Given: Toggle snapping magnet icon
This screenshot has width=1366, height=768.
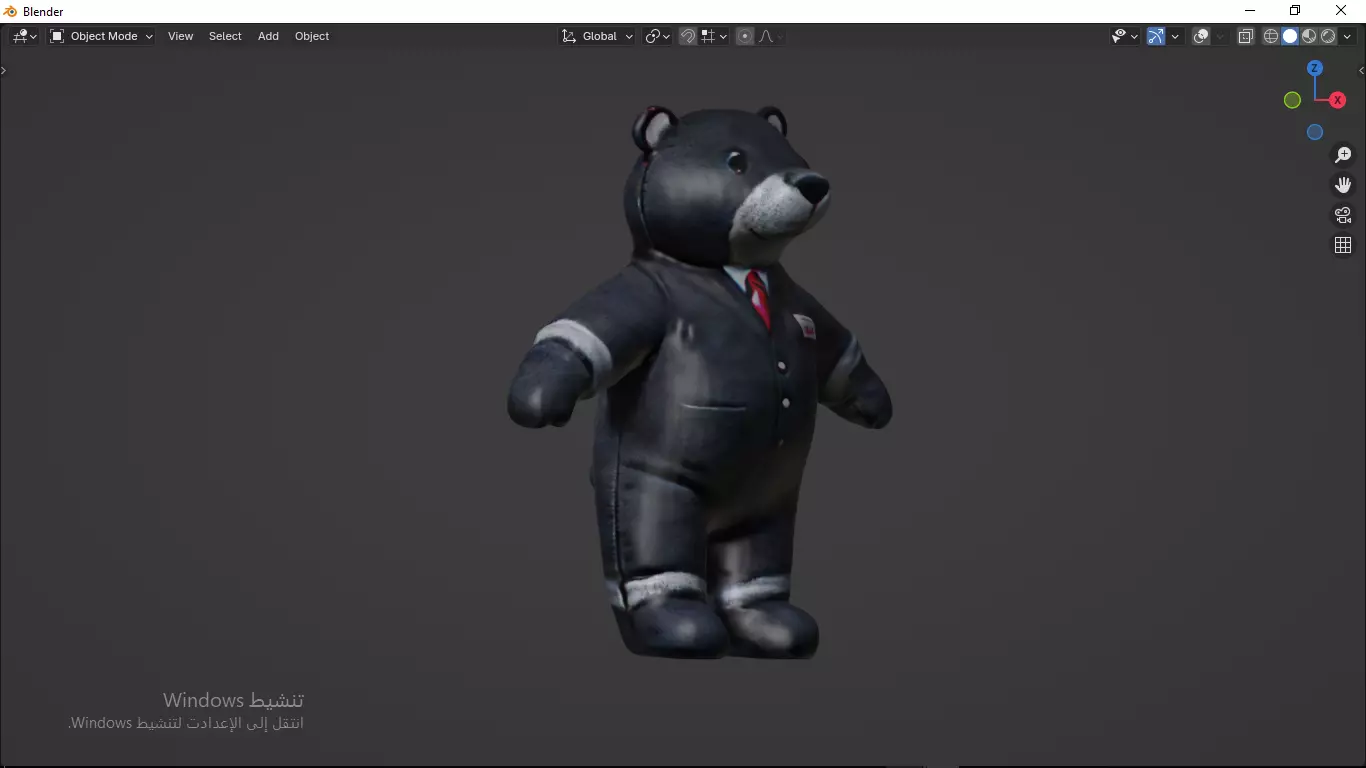Looking at the screenshot, I should [688, 36].
